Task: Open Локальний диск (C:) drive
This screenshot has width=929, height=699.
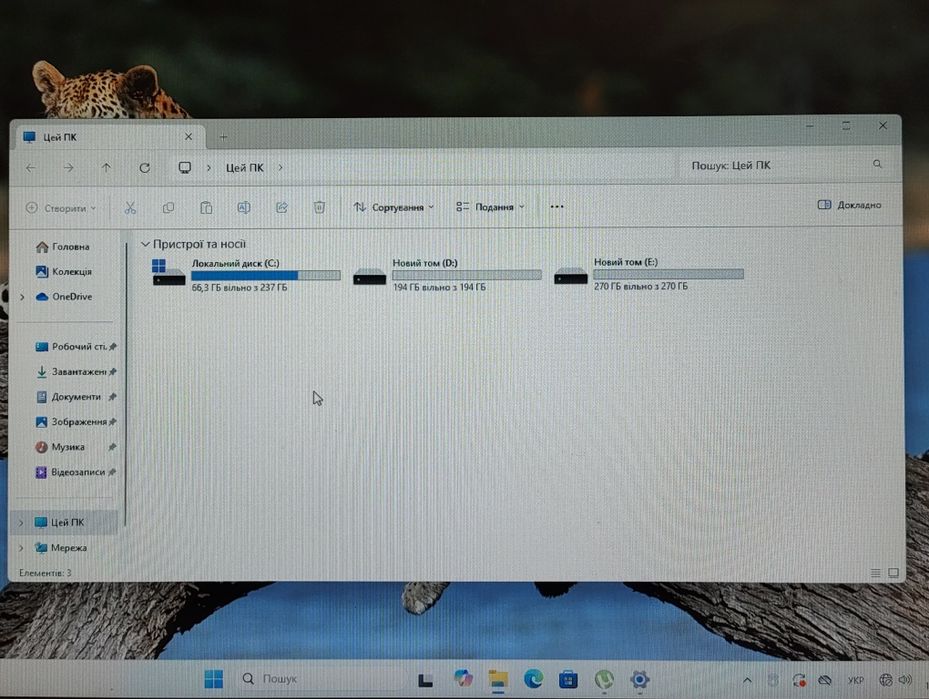Action: tap(246, 275)
